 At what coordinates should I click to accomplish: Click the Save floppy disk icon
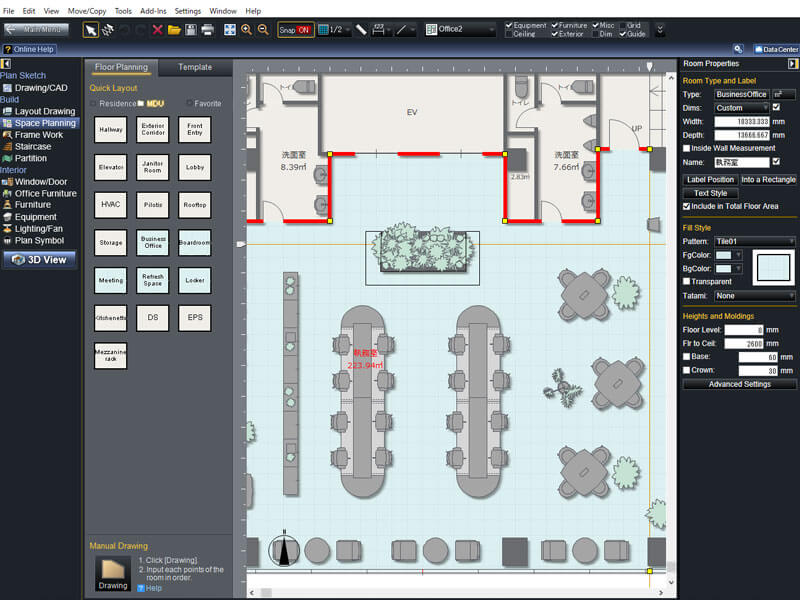[191, 30]
